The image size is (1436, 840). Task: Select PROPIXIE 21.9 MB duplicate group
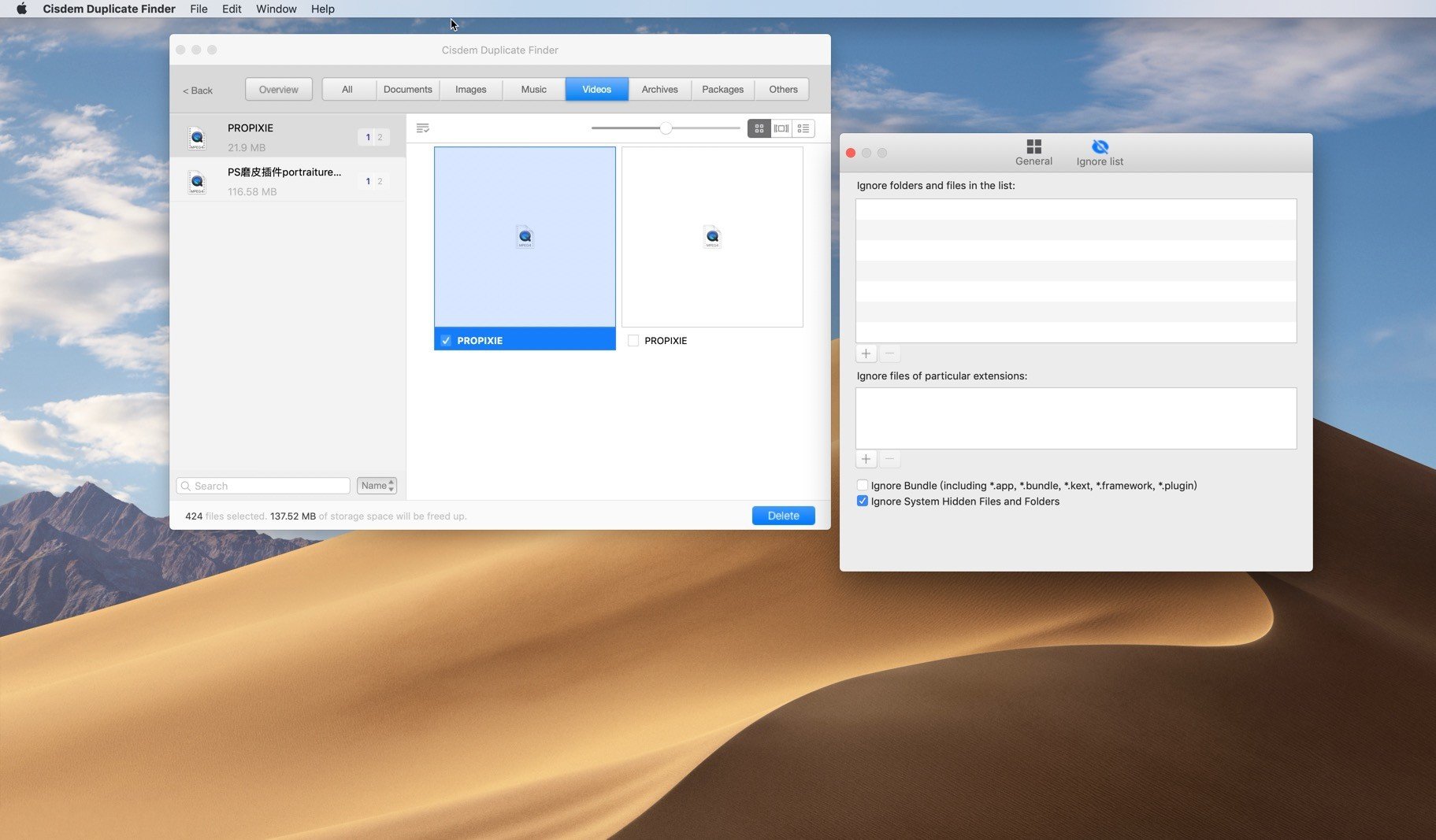(x=288, y=136)
